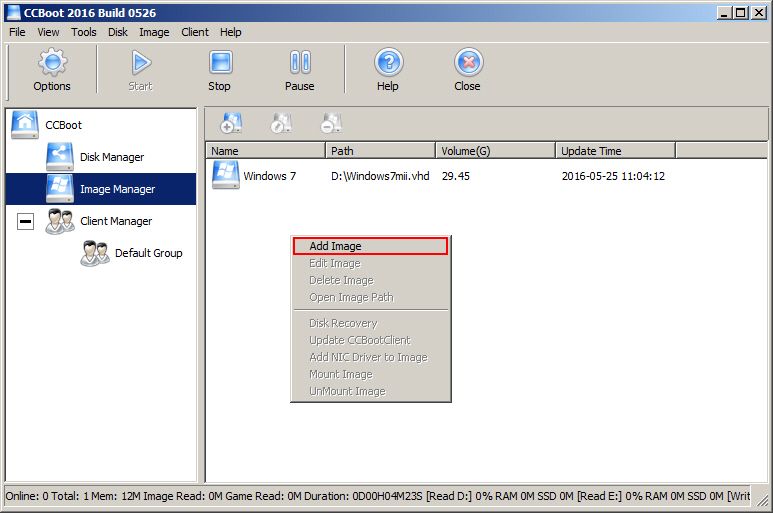
Task: Click the Client Manager people icon
Action: (60, 221)
